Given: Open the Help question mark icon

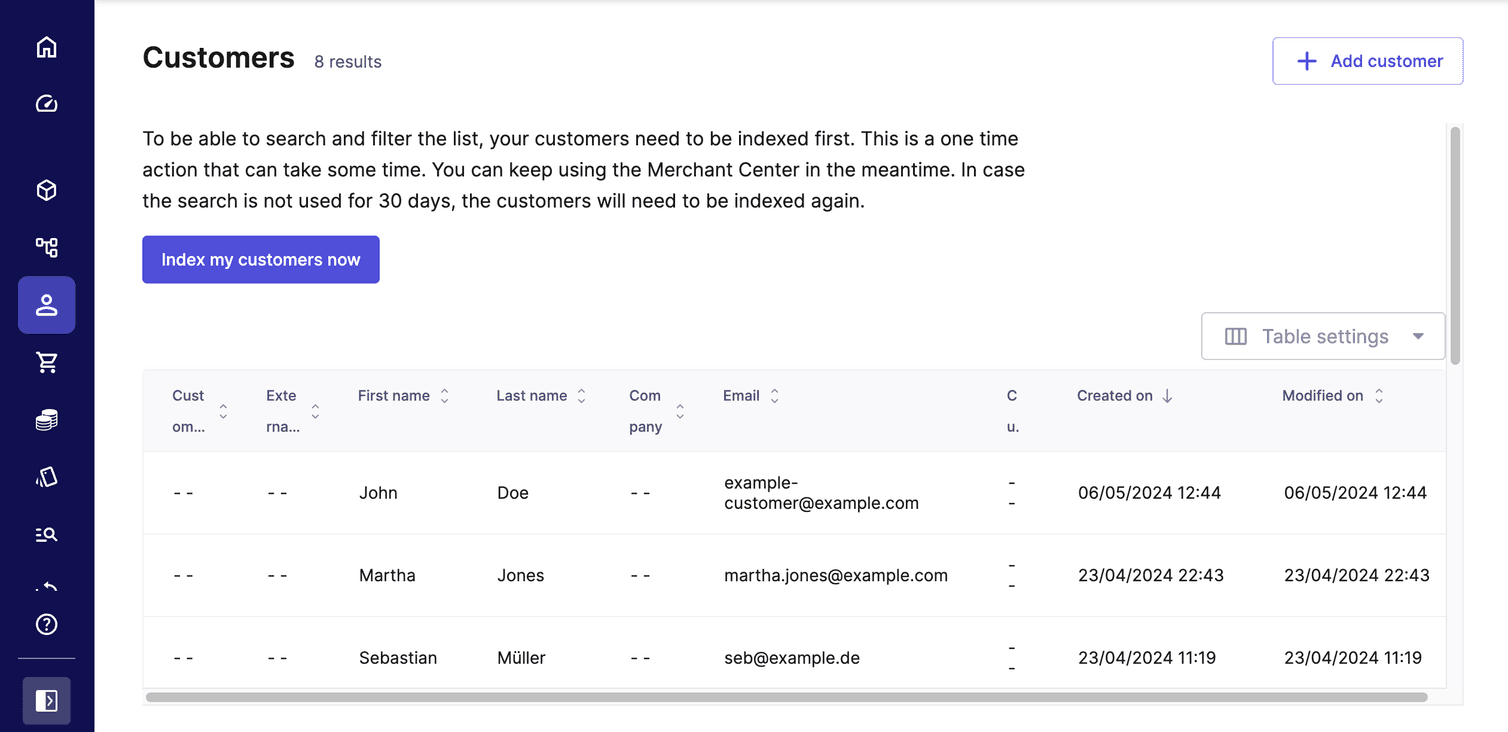Looking at the screenshot, I should coord(46,624).
